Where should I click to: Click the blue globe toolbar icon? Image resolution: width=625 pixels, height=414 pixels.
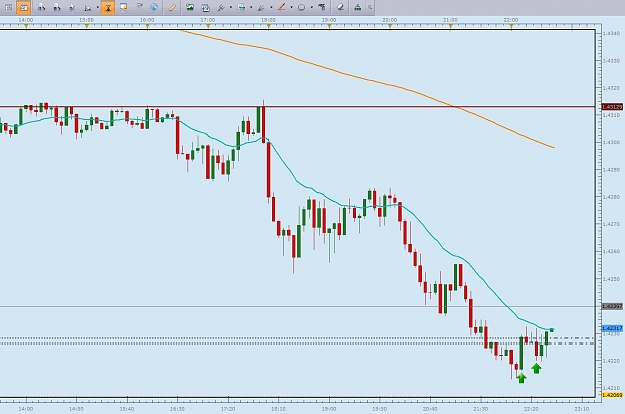pyautogui.click(x=154, y=7)
